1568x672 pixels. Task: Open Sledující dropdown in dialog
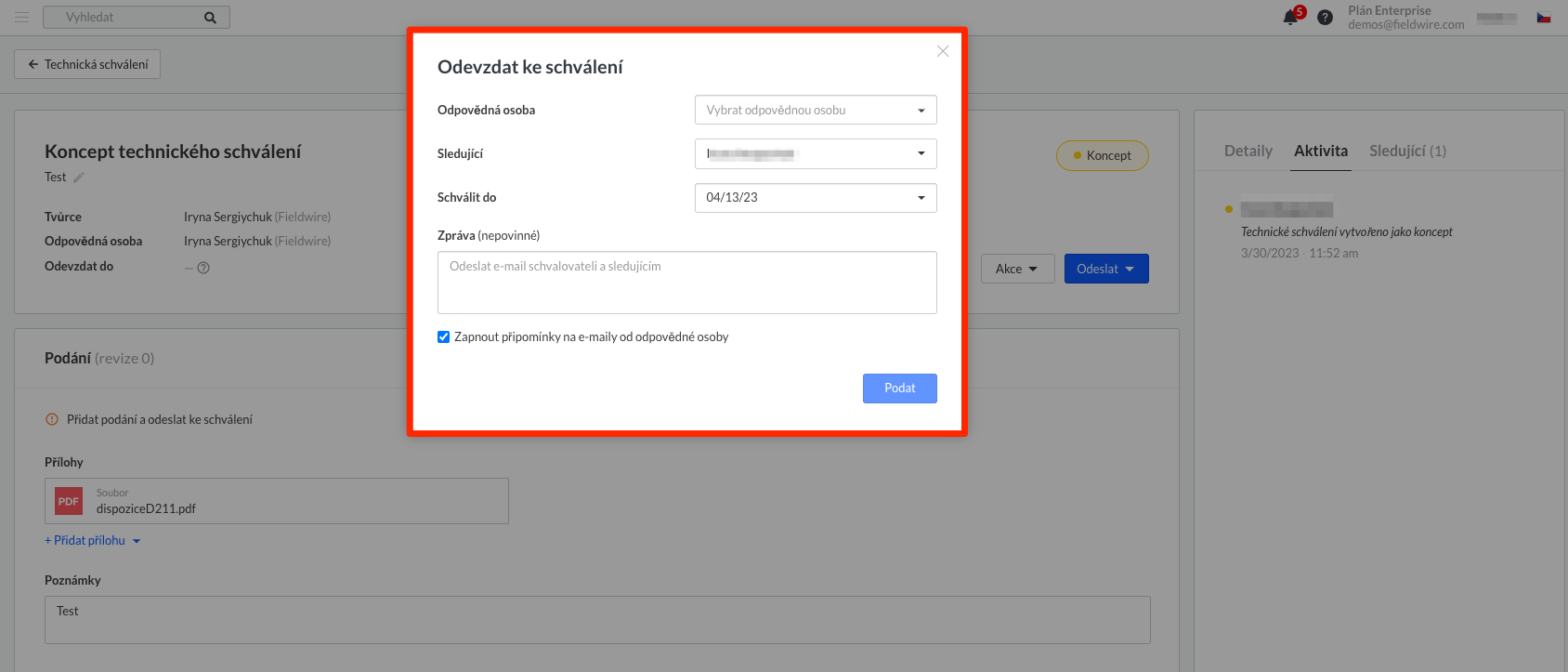pos(816,153)
